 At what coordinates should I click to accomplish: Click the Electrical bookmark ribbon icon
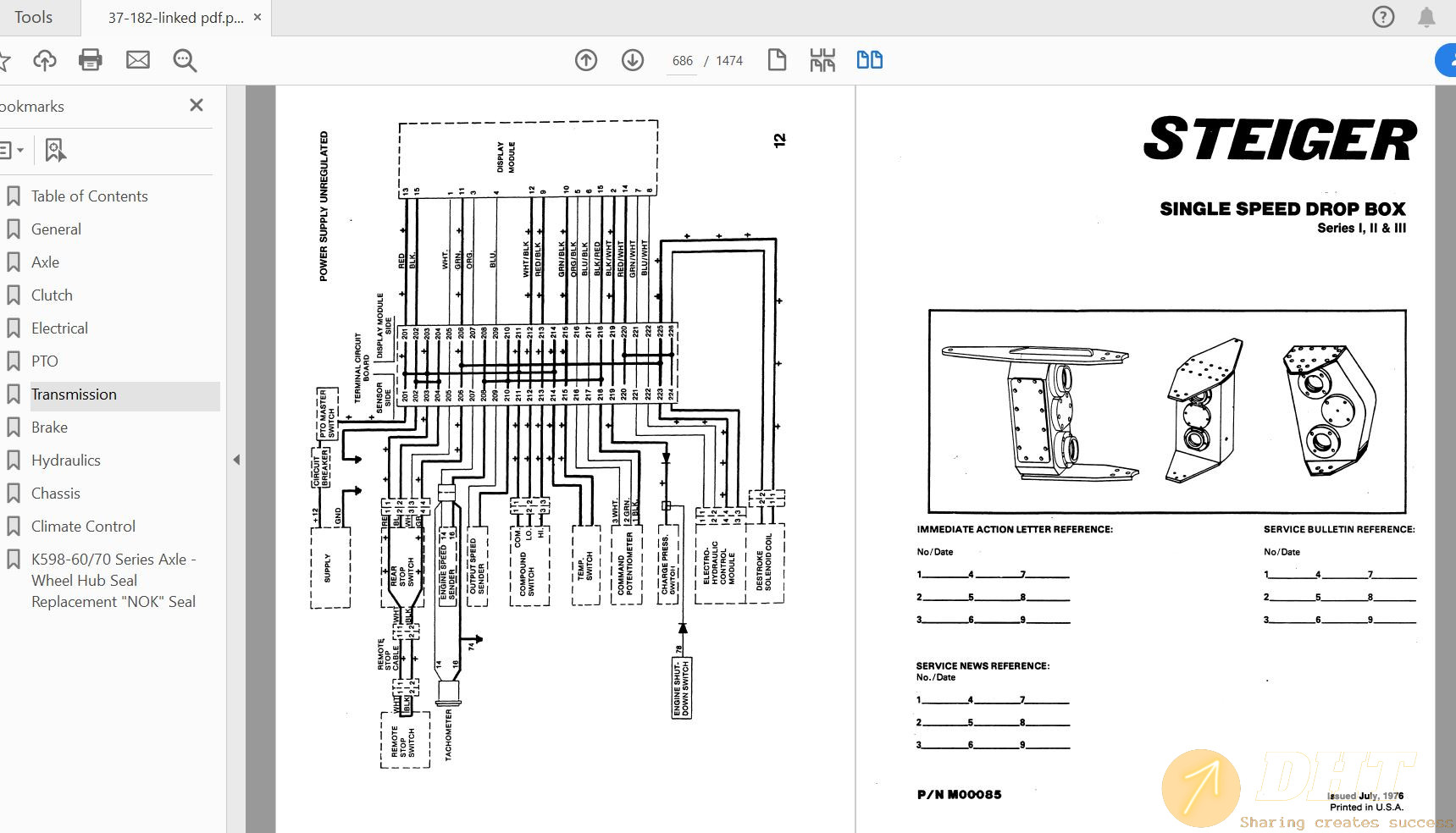[x=14, y=328]
